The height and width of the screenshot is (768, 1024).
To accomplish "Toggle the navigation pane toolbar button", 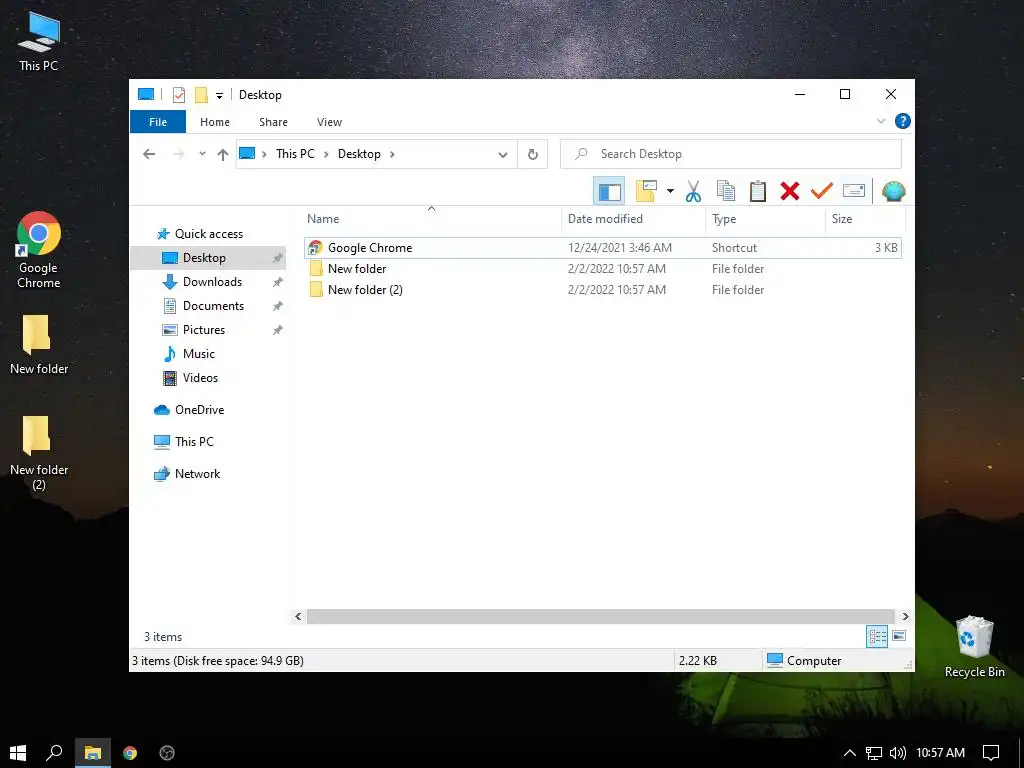I will pos(609,191).
